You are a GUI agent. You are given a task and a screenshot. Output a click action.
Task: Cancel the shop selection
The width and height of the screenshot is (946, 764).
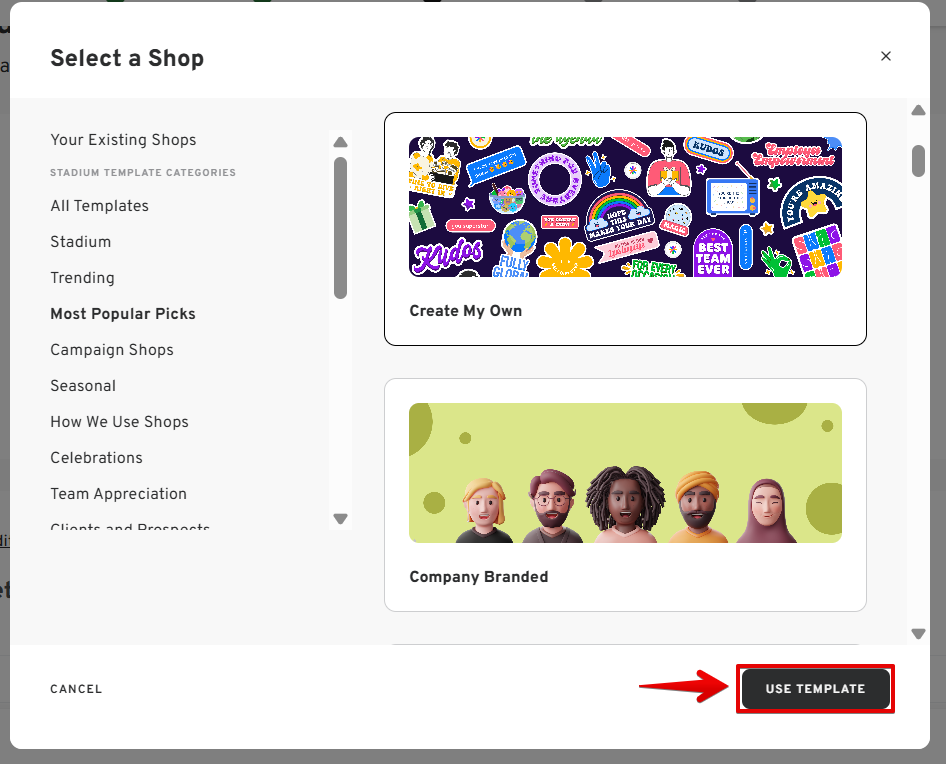pyautogui.click(x=76, y=689)
